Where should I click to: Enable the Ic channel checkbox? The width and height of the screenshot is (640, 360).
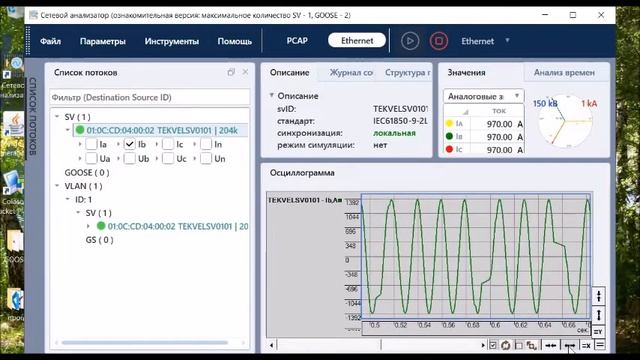(168, 144)
